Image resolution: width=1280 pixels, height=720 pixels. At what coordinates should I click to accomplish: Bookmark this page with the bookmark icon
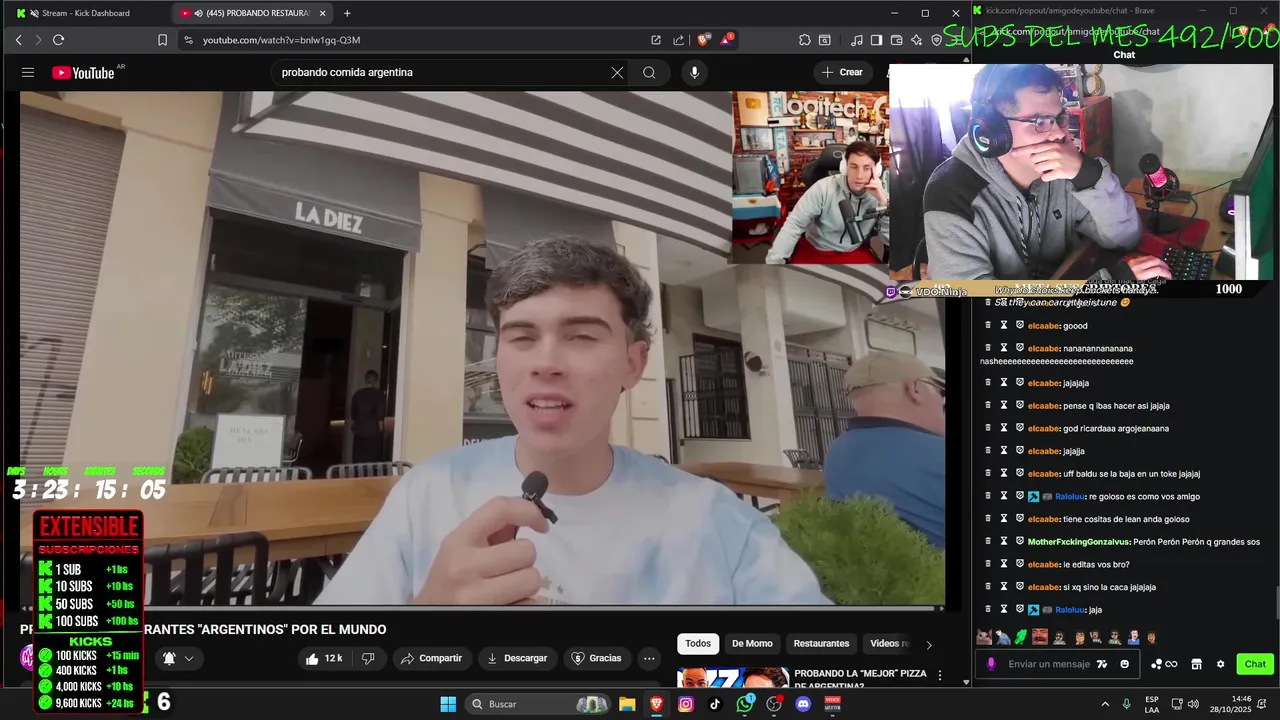pyautogui.click(x=162, y=40)
